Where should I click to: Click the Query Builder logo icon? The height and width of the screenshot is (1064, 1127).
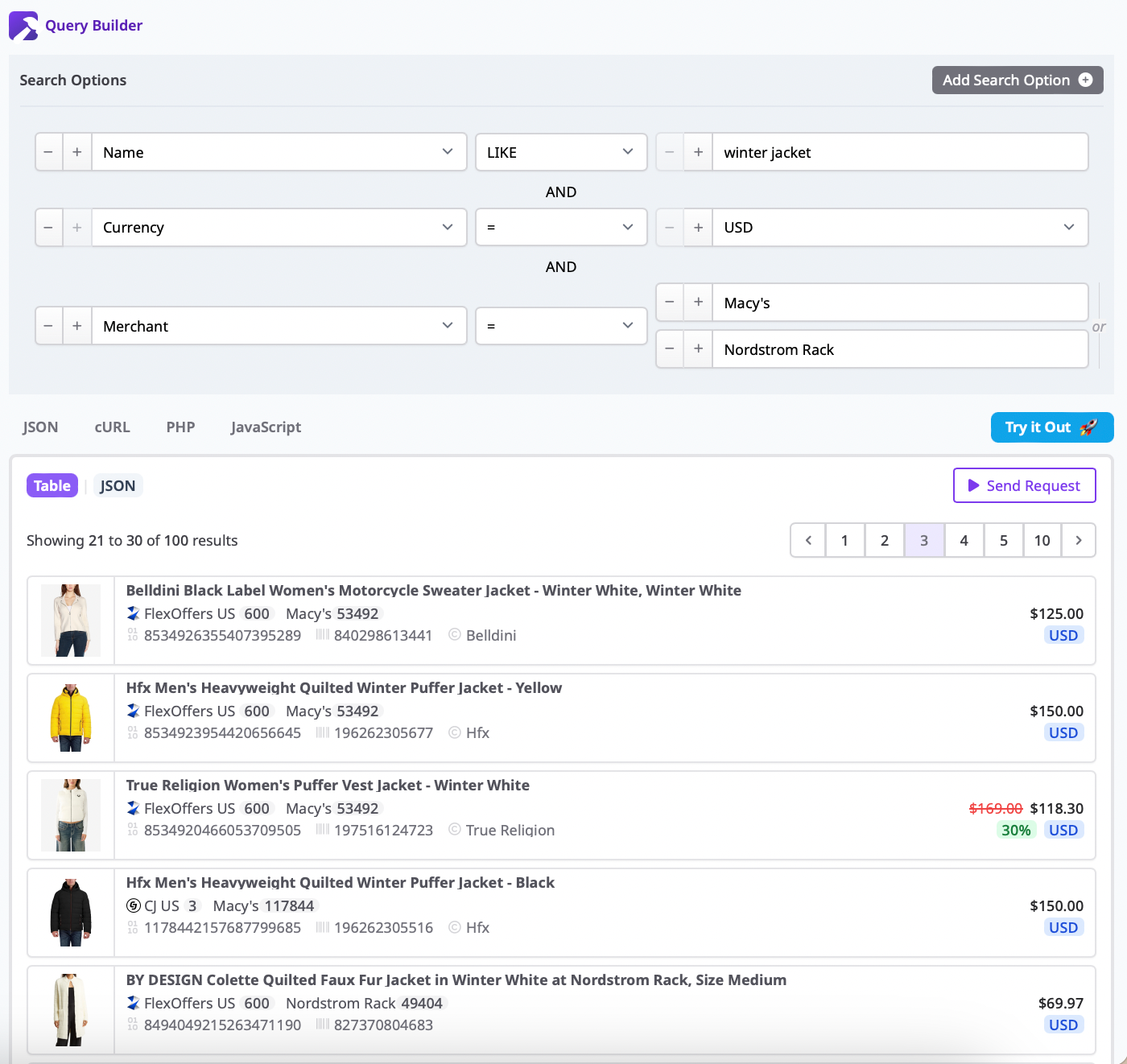(23, 26)
